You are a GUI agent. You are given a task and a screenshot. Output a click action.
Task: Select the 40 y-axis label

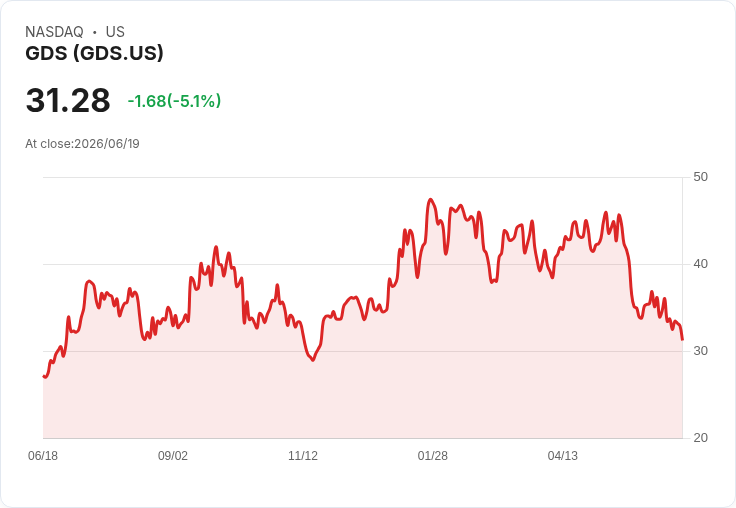coord(700,264)
